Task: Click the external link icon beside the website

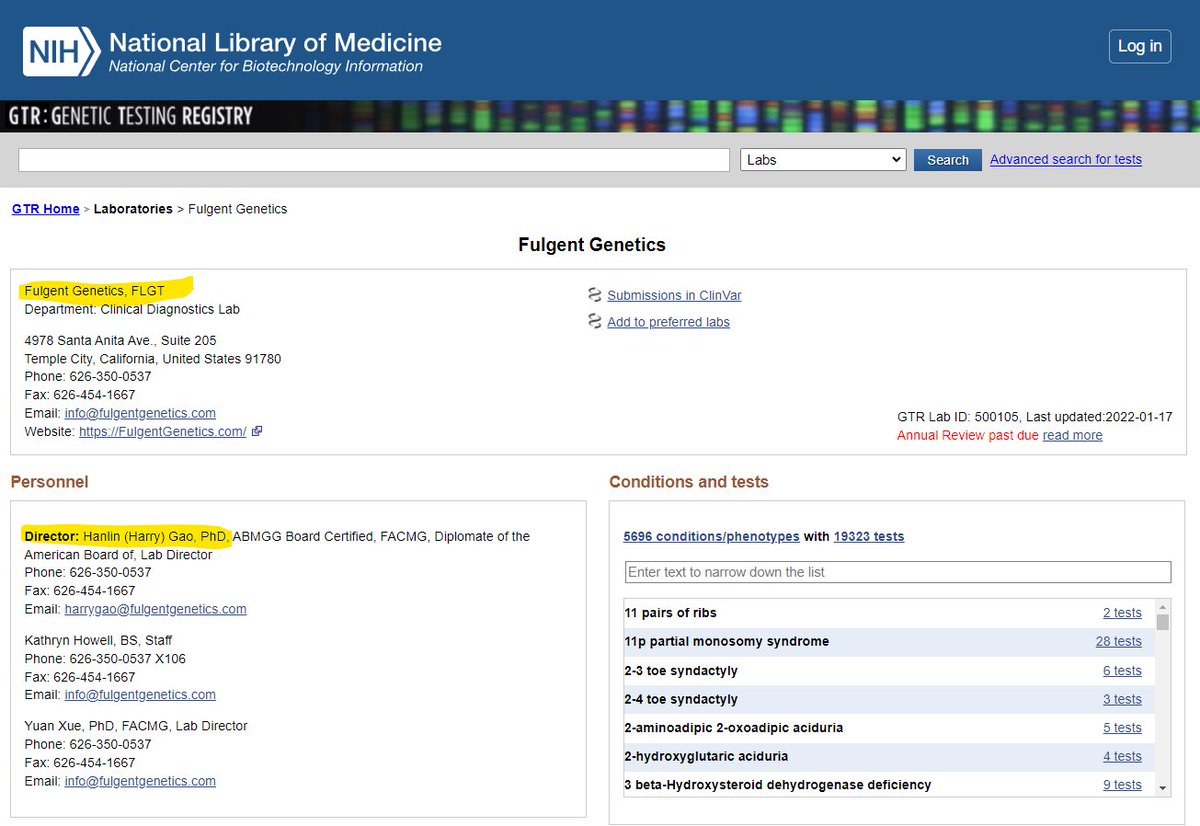Action: (257, 431)
